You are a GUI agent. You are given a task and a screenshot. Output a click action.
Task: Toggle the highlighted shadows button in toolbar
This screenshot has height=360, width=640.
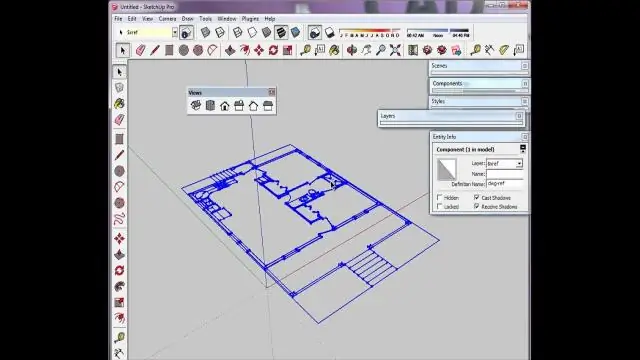(x=314, y=33)
